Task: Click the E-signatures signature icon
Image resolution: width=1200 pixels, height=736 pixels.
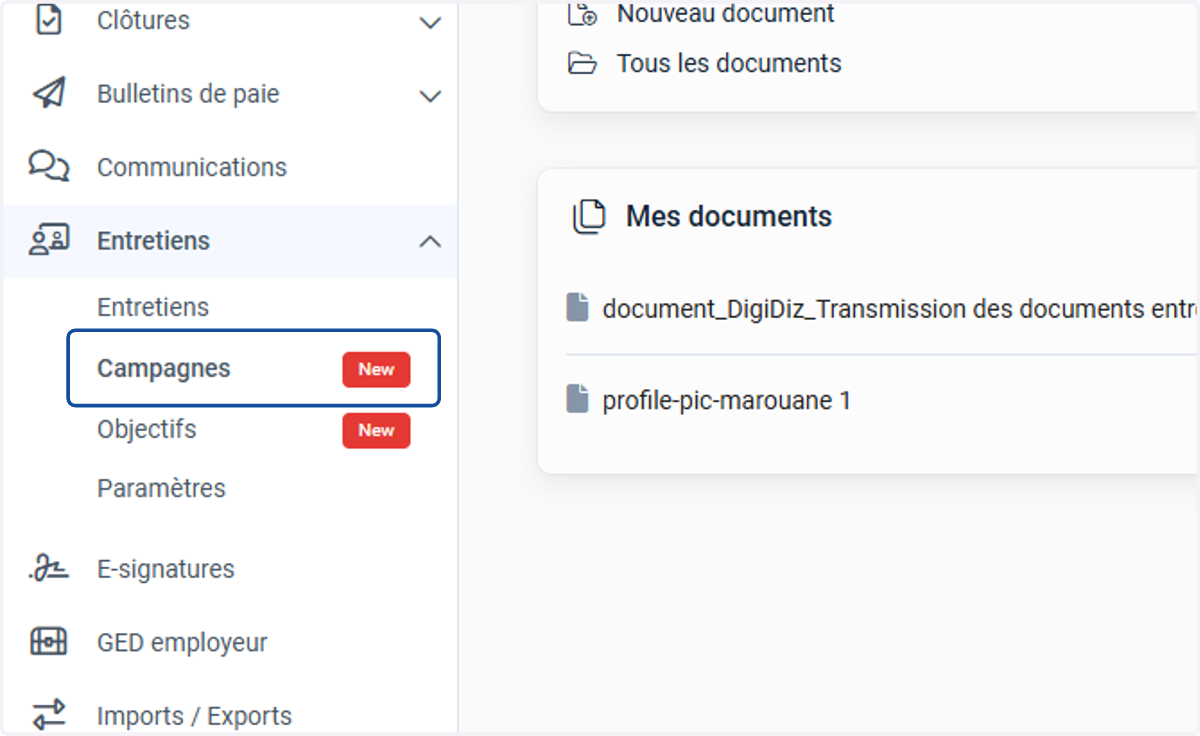Action: [49, 569]
